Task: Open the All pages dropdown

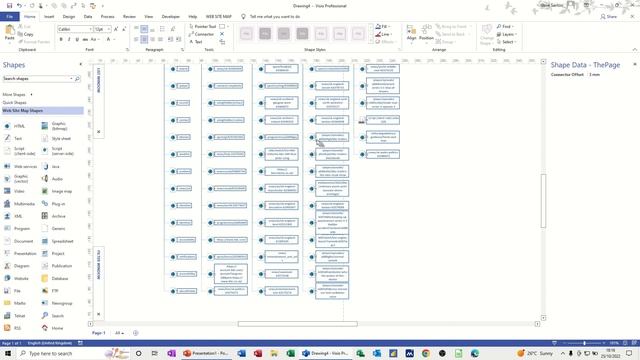Action: 119,333
